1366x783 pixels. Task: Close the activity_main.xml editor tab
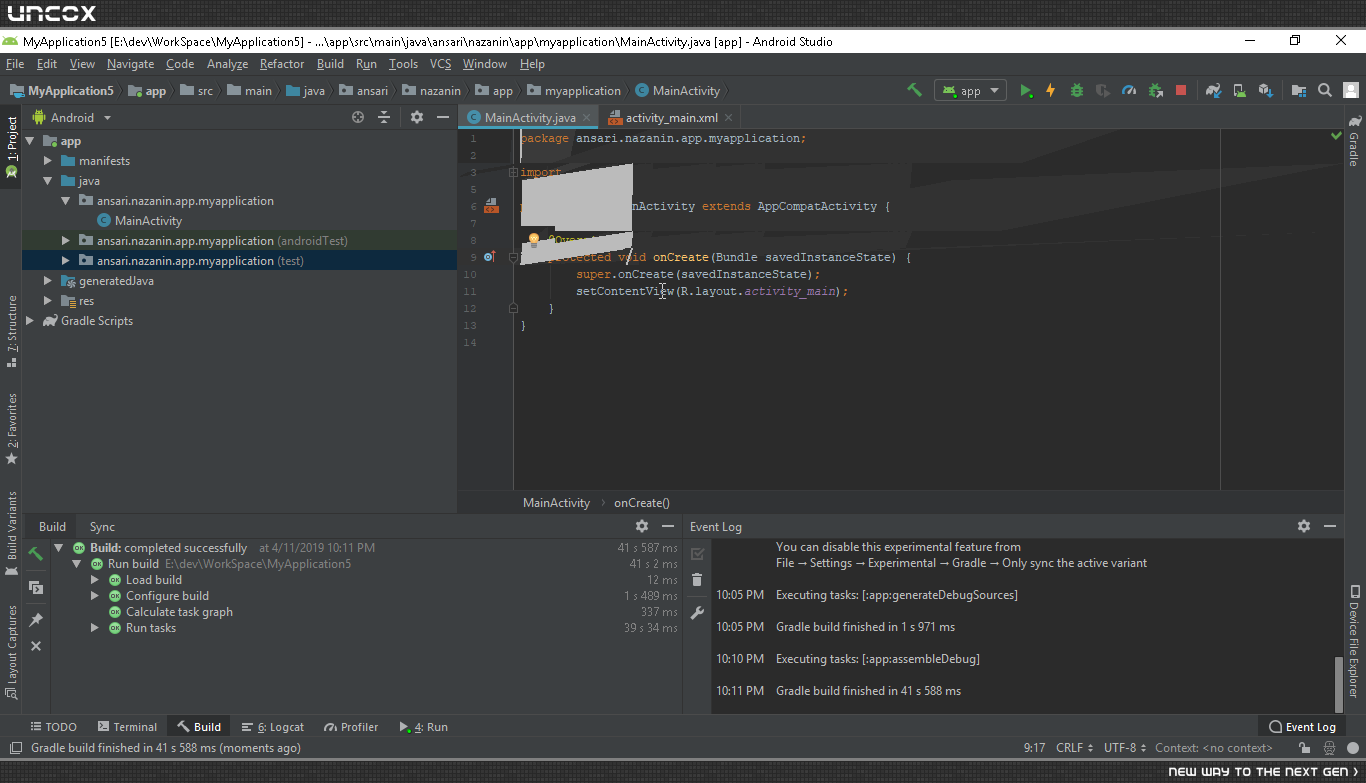pos(729,118)
